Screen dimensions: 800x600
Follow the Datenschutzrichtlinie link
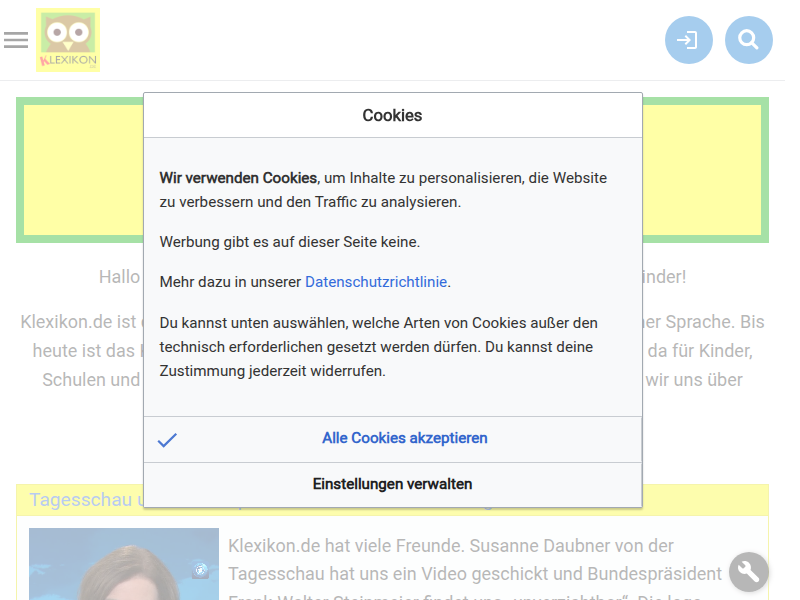tap(376, 282)
